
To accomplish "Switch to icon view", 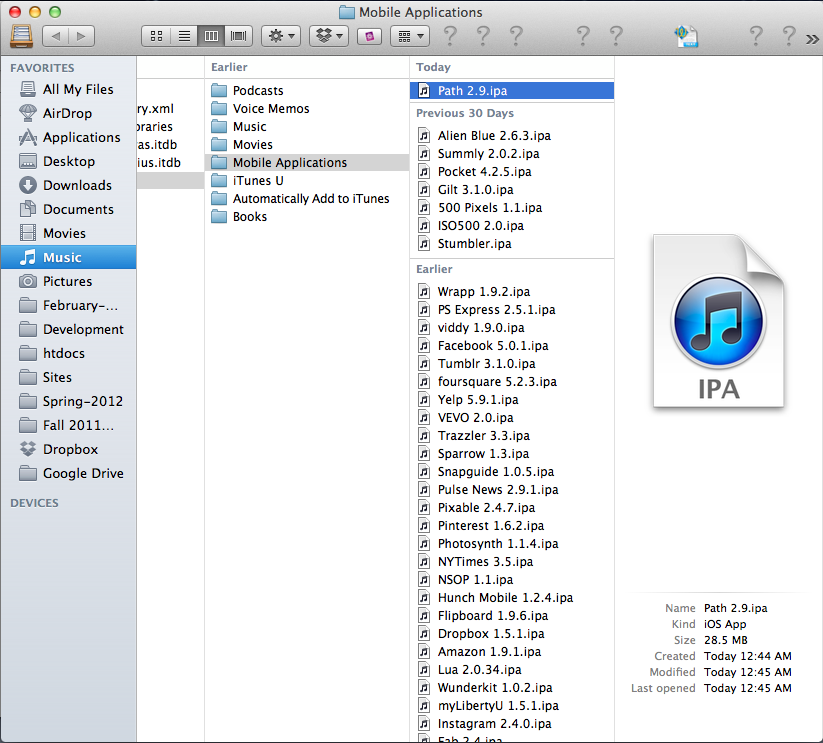I will click(x=156, y=36).
